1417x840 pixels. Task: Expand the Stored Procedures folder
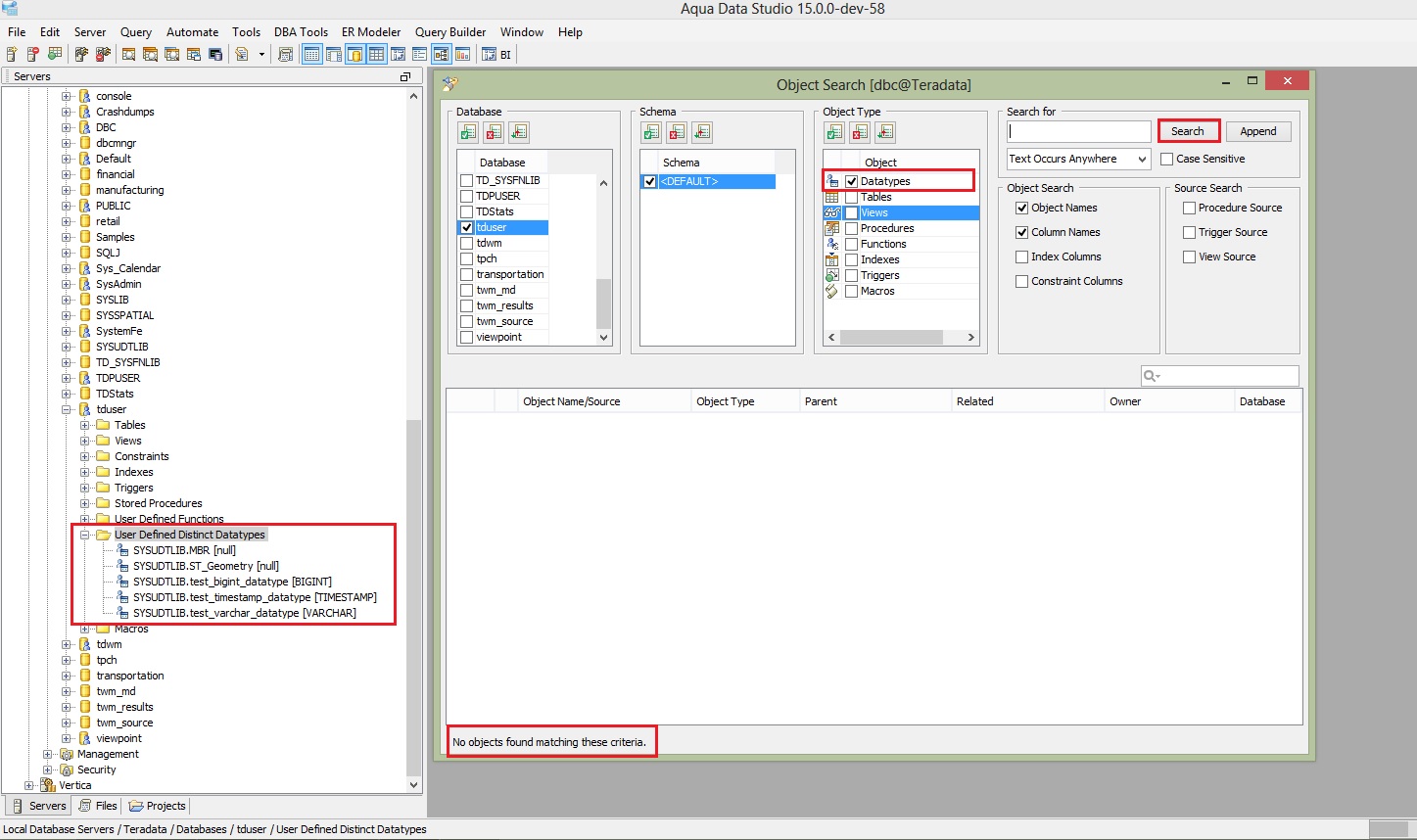click(84, 503)
